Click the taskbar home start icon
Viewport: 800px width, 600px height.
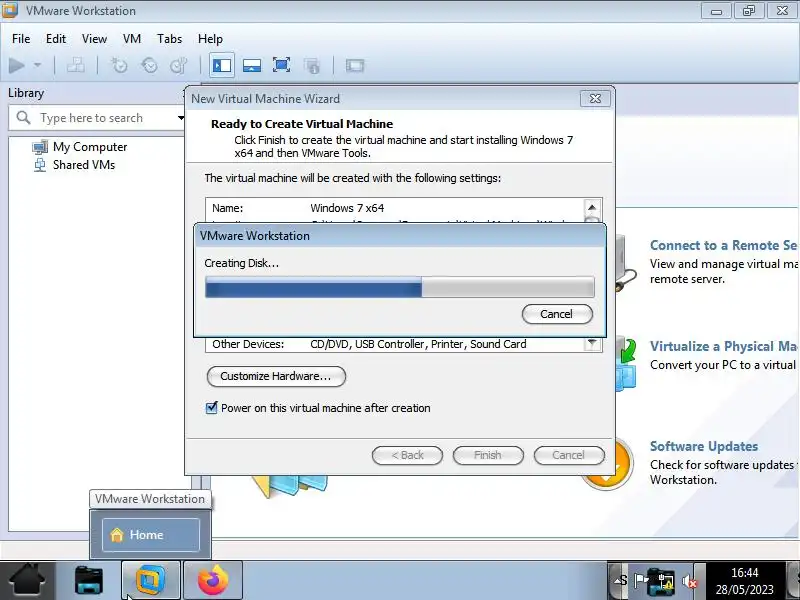pyautogui.click(x=27, y=580)
